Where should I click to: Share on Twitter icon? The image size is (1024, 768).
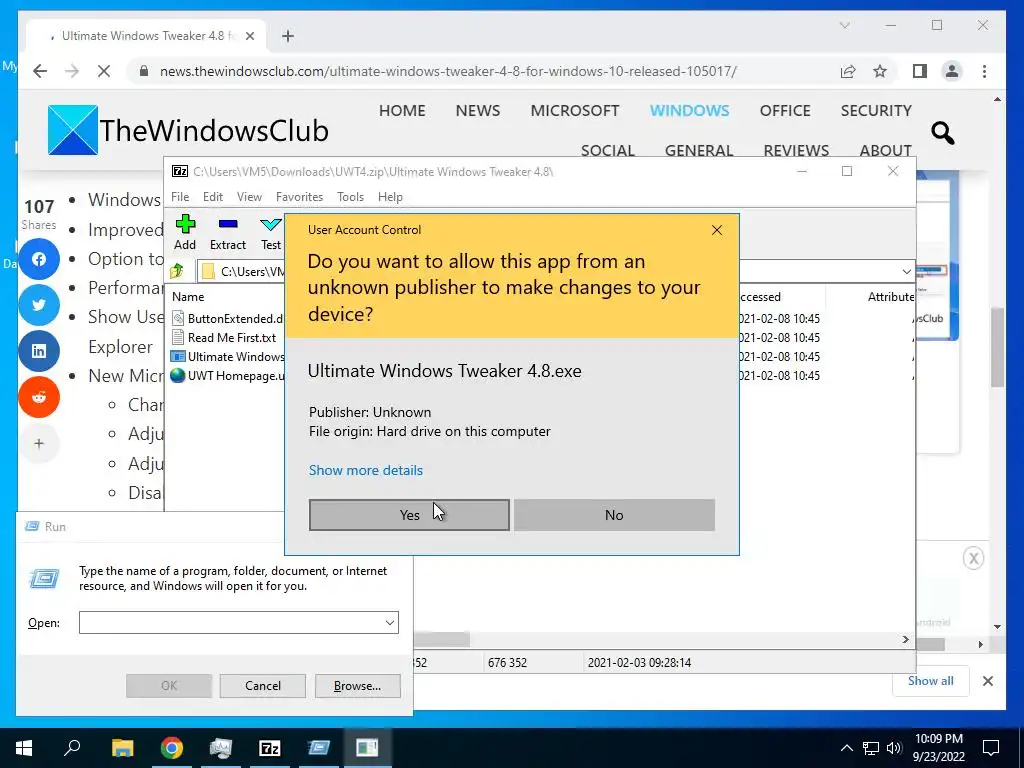(39, 305)
